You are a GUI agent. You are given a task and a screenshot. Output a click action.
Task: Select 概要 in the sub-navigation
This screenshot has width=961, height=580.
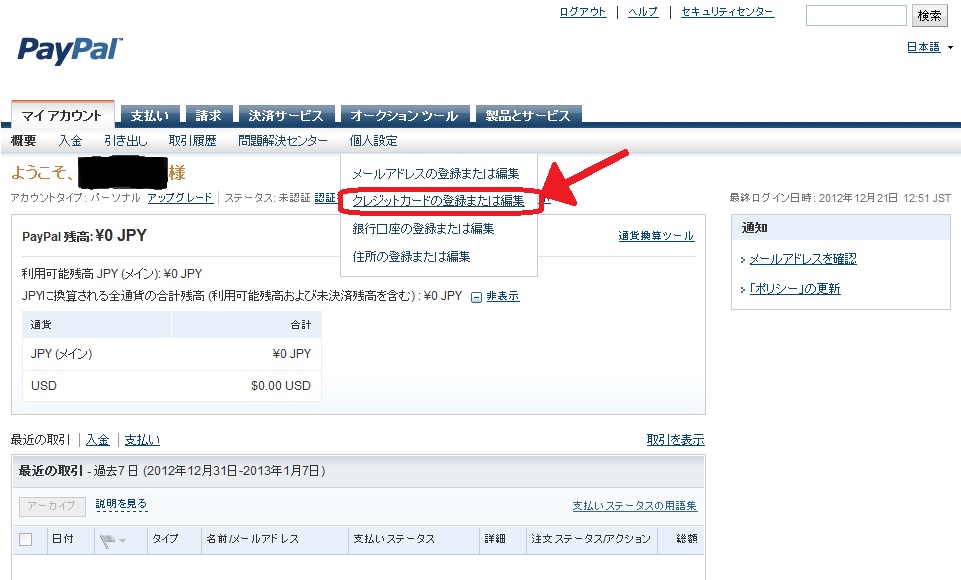[x=23, y=141]
